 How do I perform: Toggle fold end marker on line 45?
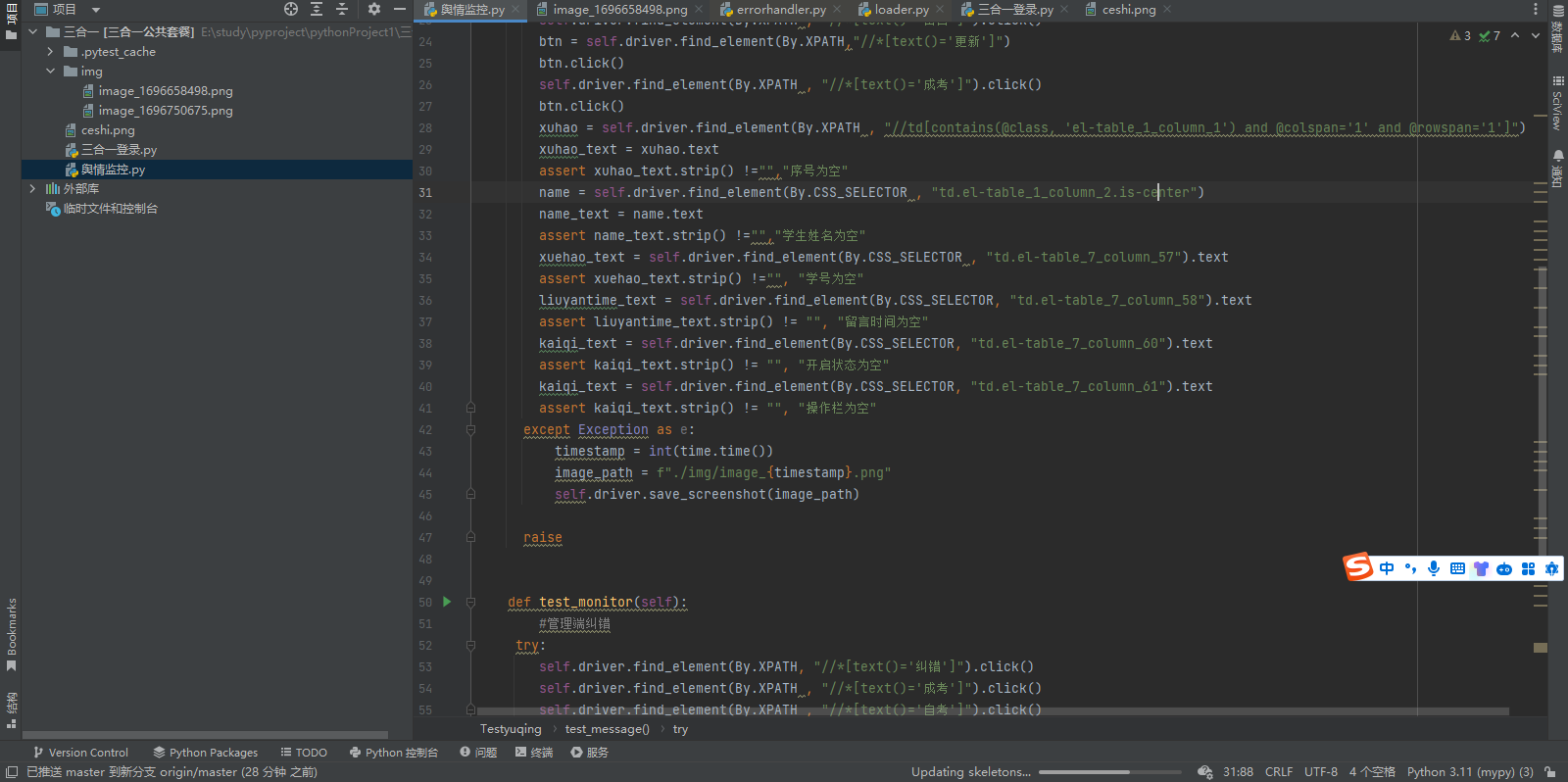471,494
